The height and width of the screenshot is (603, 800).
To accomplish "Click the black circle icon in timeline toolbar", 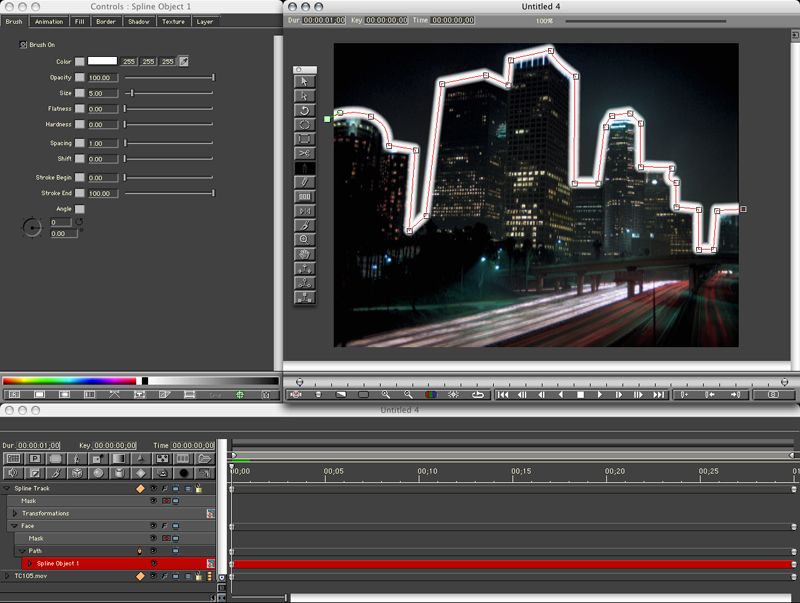I will (183, 473).
